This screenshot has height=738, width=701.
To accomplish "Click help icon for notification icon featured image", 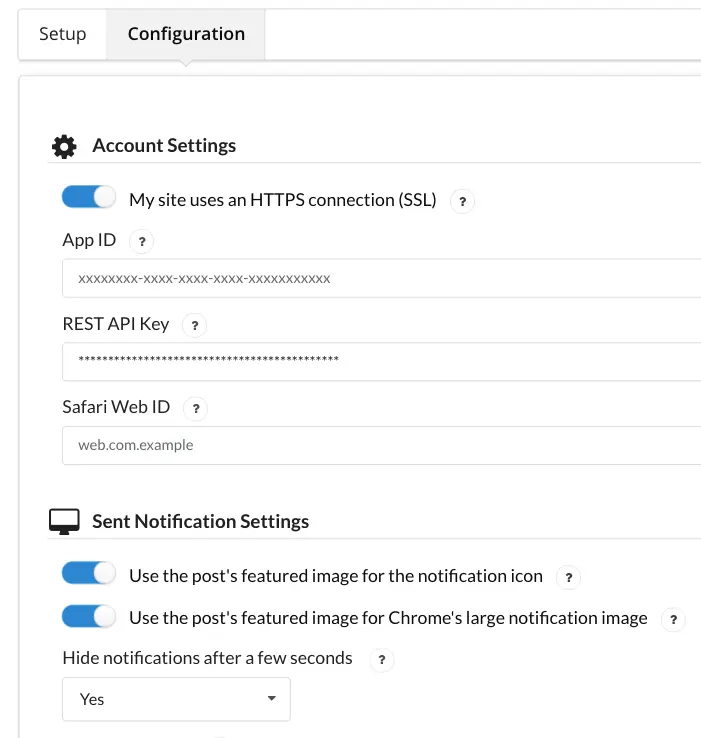I will point(568,577).
